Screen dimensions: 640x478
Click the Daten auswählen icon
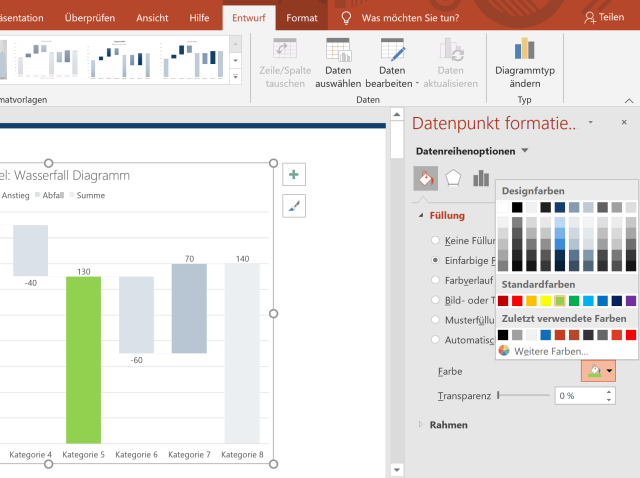coord(338,50)
